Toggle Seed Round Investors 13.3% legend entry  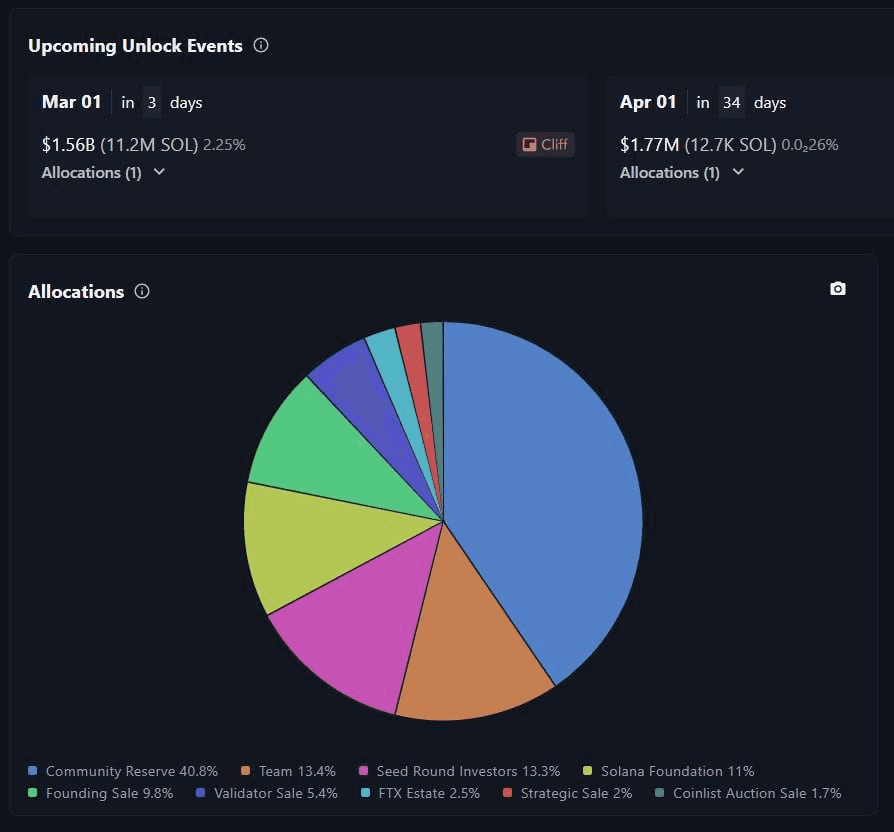[460, 771]
